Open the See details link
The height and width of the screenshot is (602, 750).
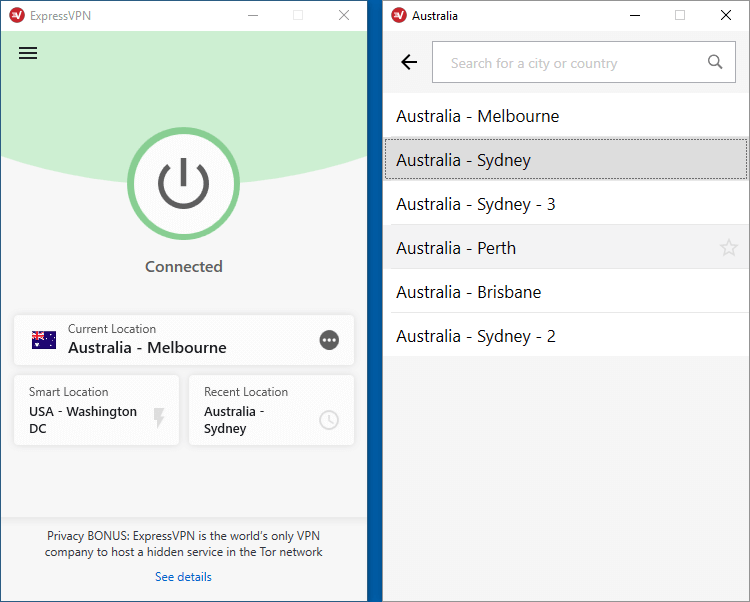[x=183, y=577]
